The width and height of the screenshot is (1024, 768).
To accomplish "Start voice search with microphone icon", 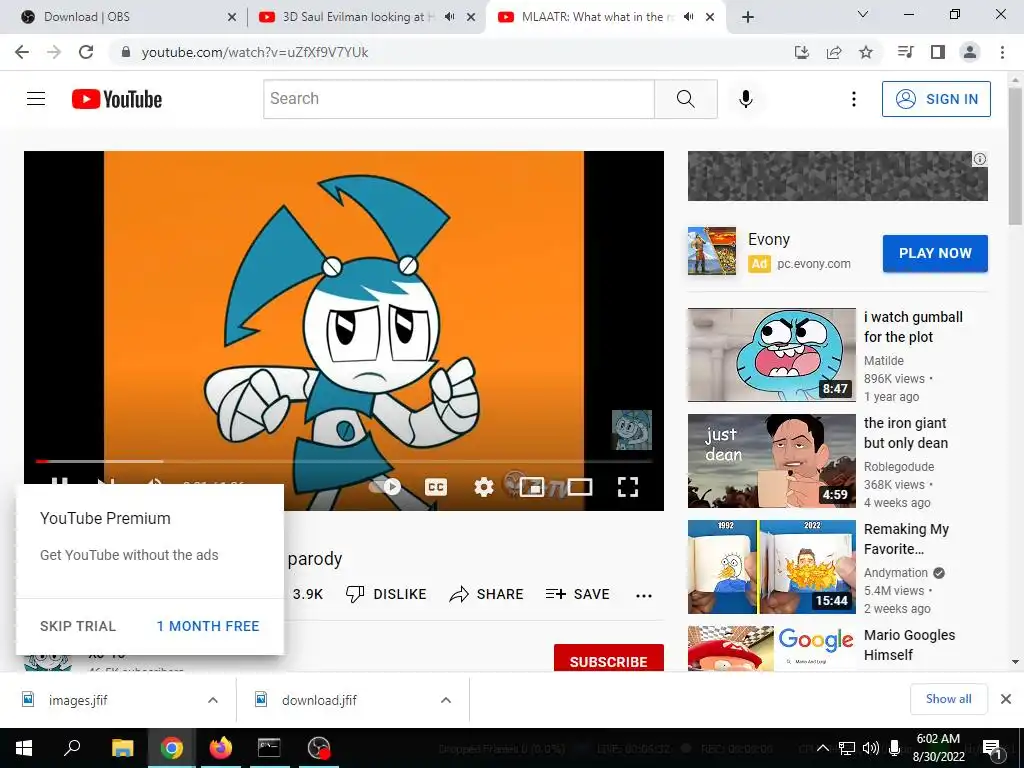I will [746, 99].
